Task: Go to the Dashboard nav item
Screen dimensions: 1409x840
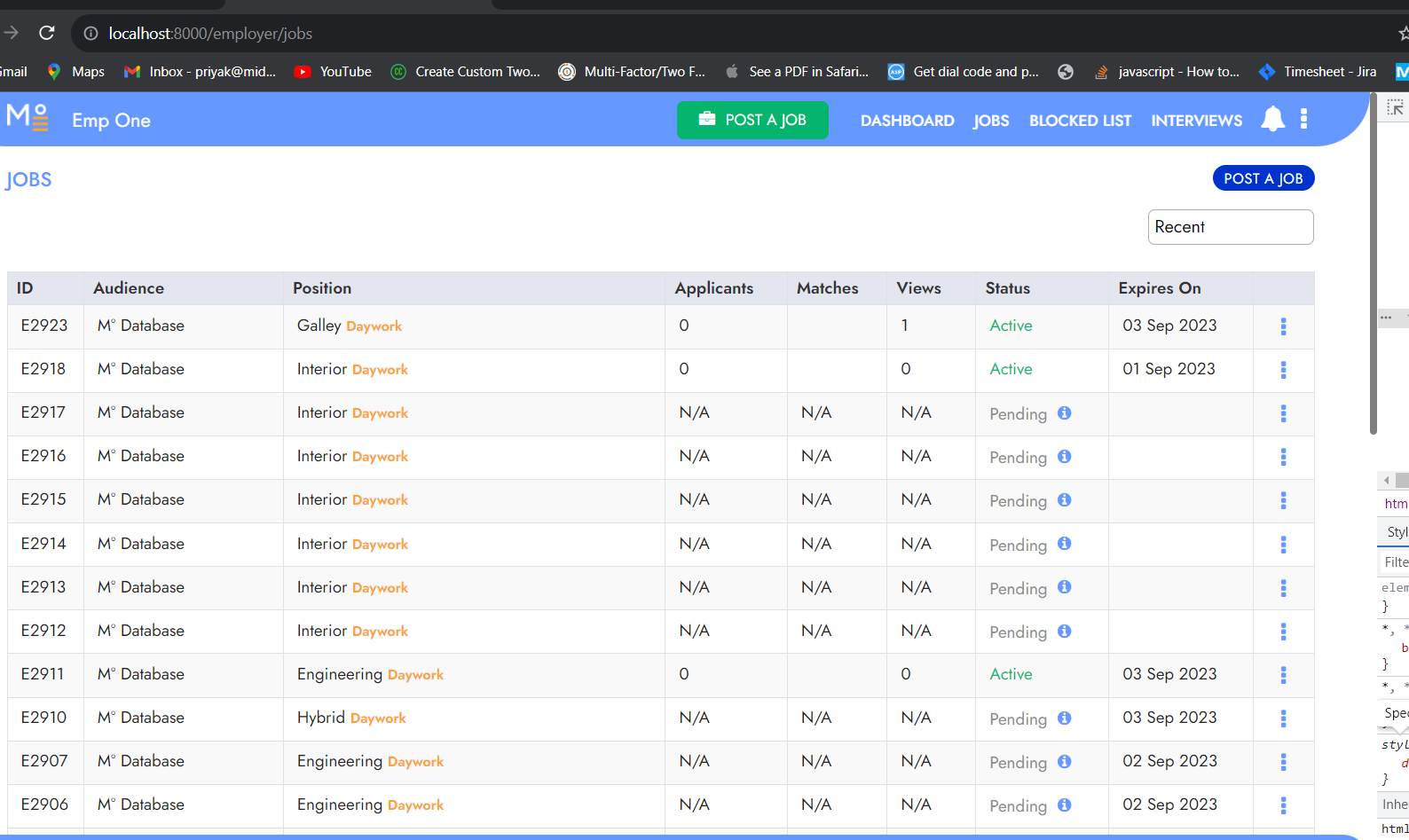Action: pyautogui.click(x=907, y=121)
